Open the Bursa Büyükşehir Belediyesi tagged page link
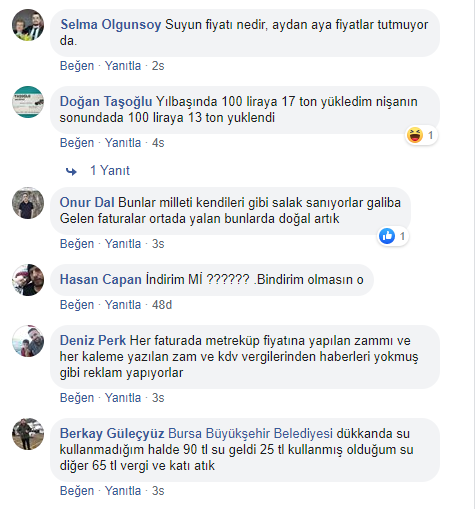The width and height of the screenshot is (475, 509). (x=250, y=434)
